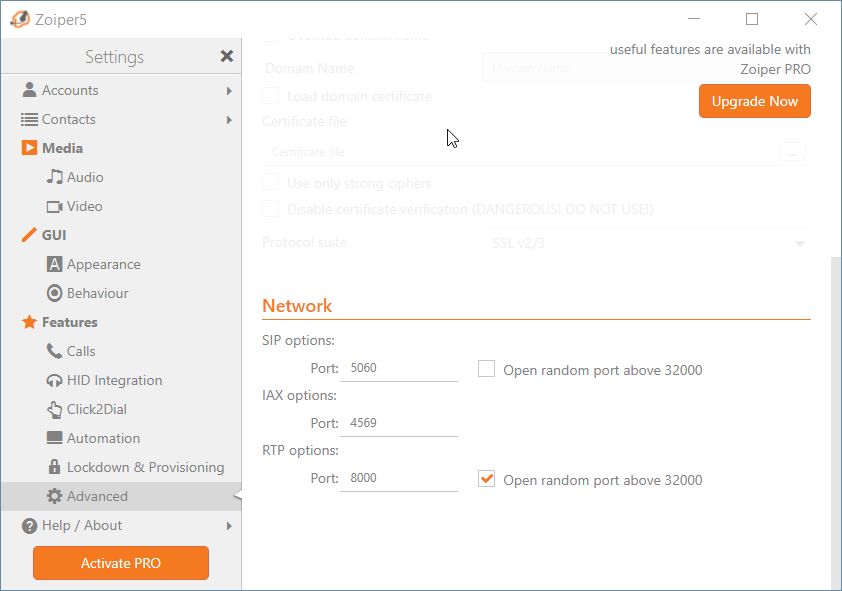Click the IAX port field showing 4569
This screenshot has height=591, width=842.
(x=399, y=423)
